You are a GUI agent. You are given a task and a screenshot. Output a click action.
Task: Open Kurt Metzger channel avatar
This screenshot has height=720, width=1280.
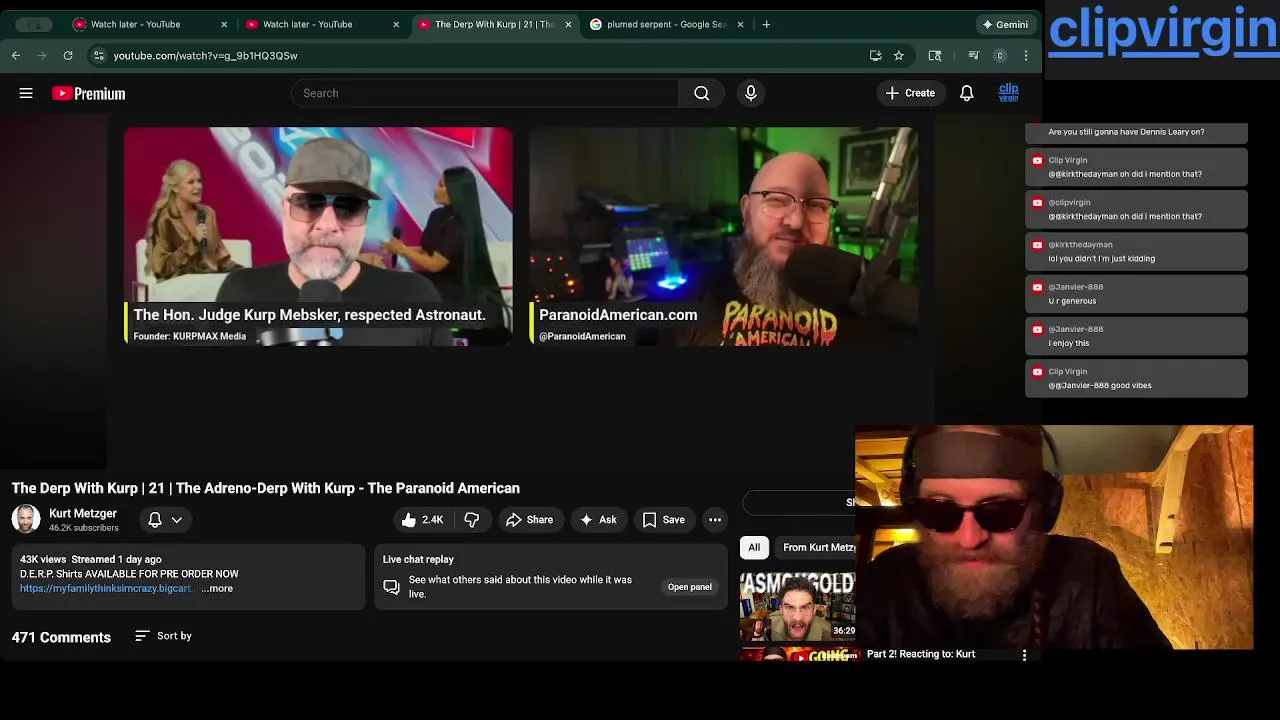(x=26, y=519)
